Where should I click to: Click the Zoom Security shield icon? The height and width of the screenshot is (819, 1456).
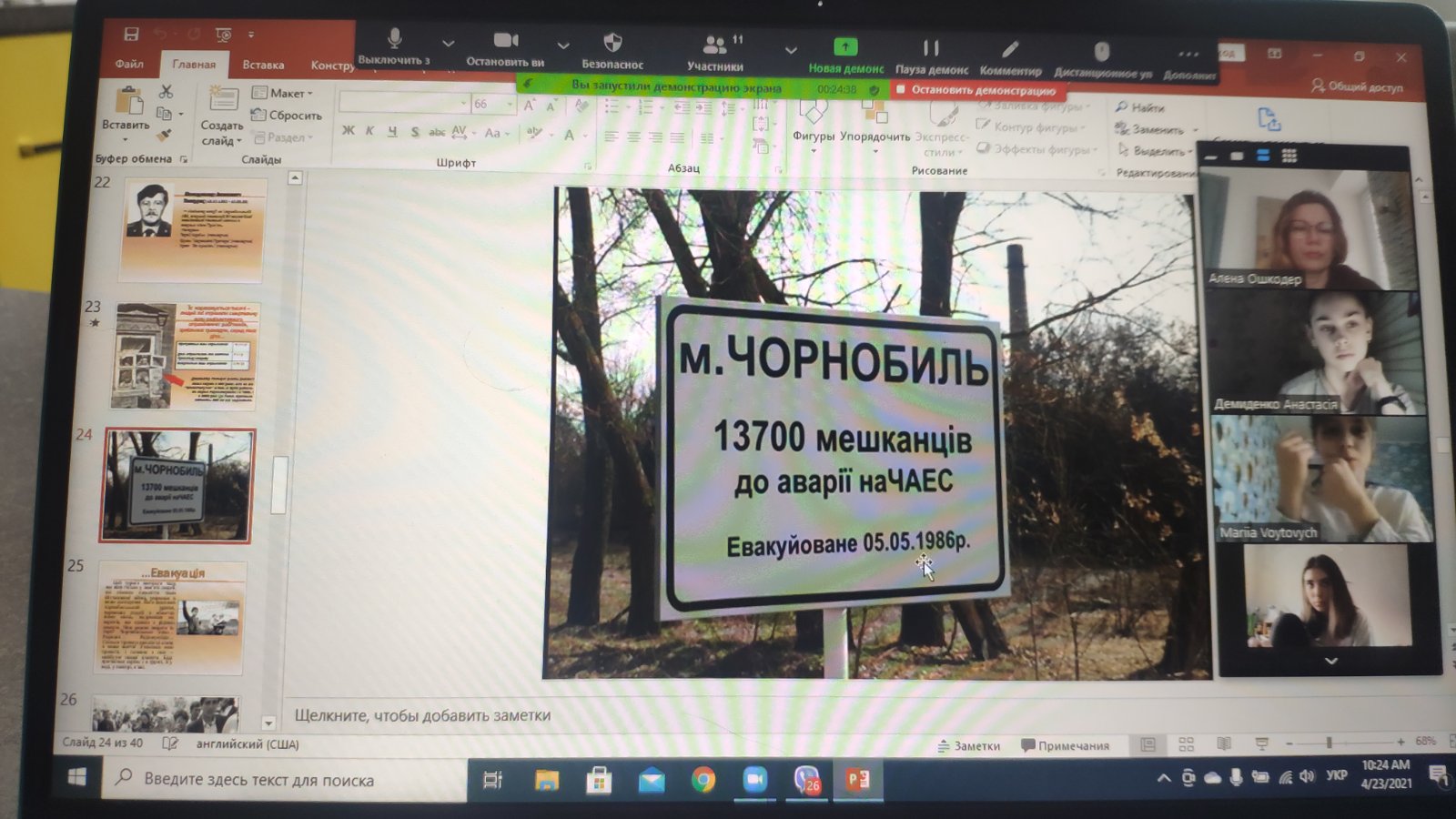[612, 43]
